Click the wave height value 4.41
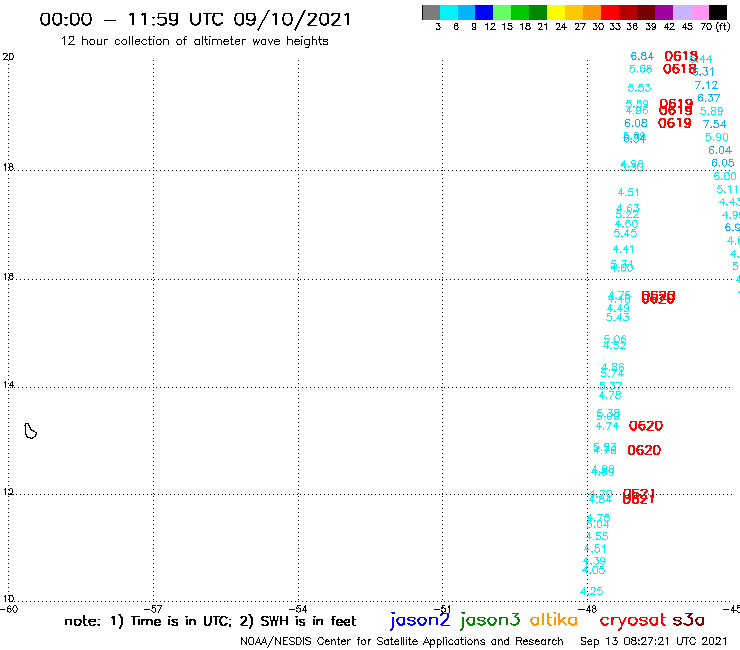Viewport: 740px width, 650px height. (623, 249)
